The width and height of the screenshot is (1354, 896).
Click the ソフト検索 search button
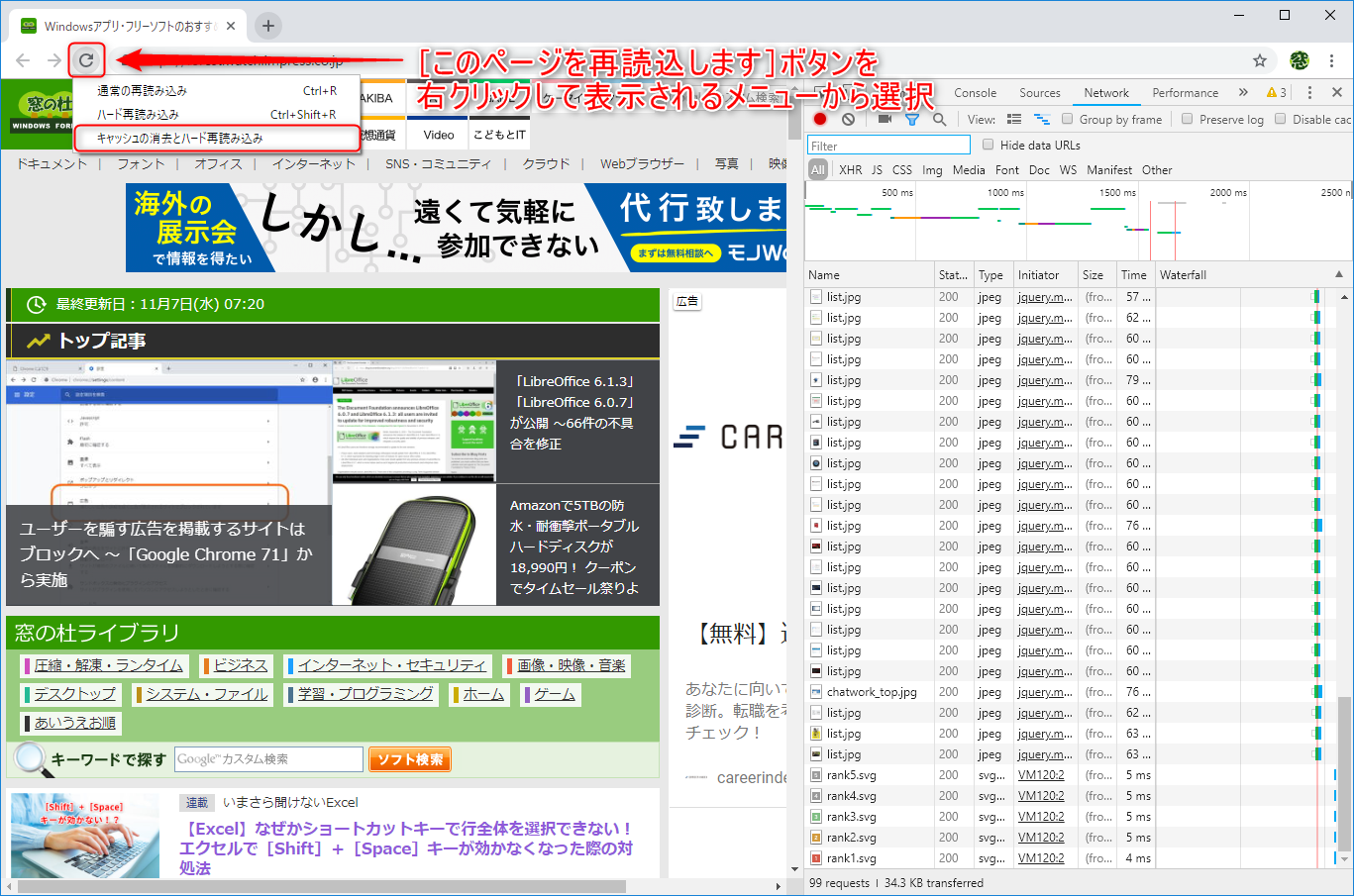pyautogui.click(x=410, y=759)
